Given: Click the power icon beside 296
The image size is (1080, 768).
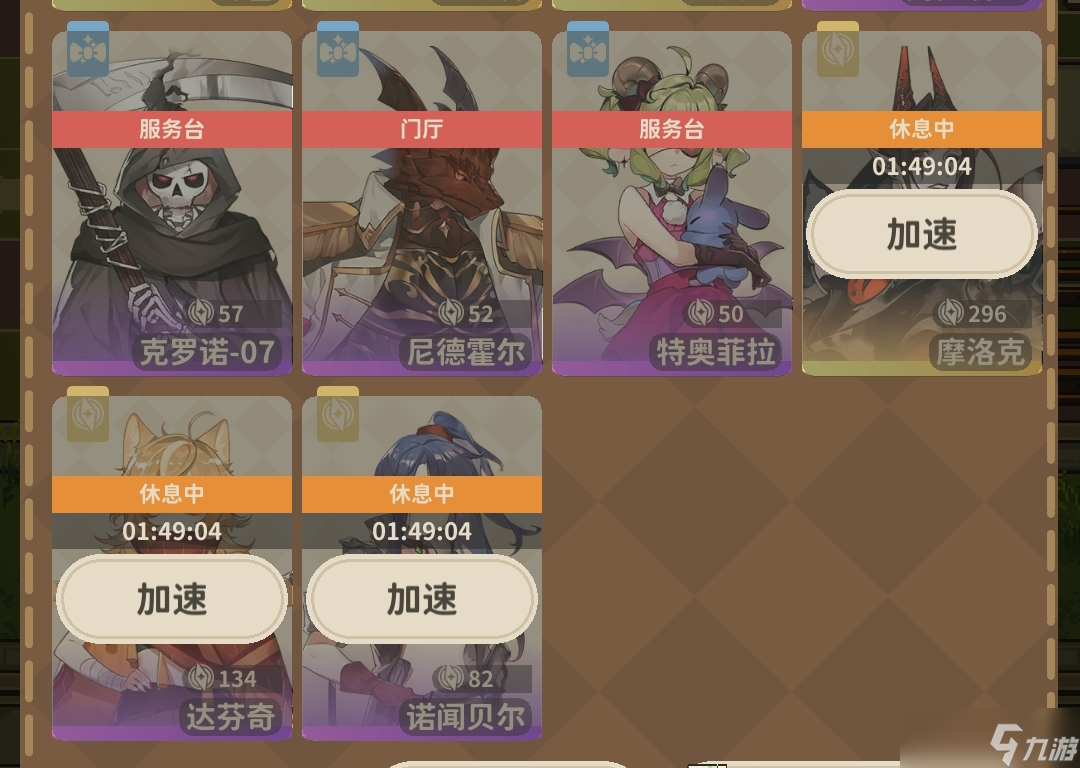Looking at the screenshot, I should coord(951,313).
